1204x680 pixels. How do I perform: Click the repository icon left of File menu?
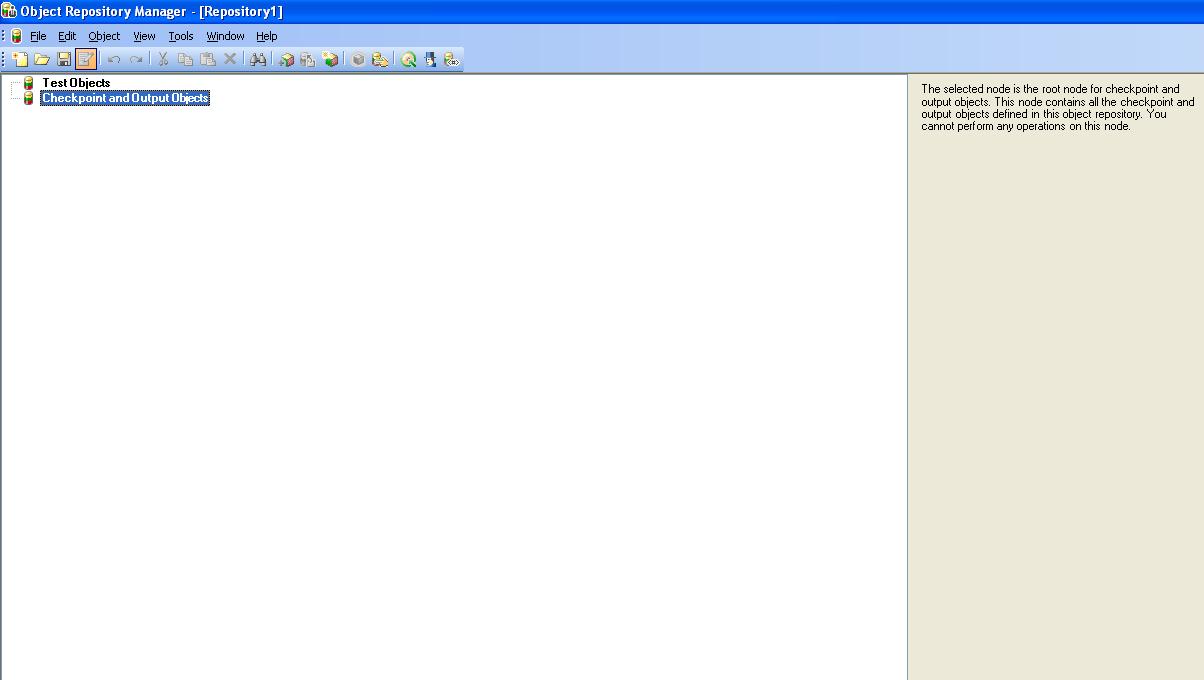point(16,36)
